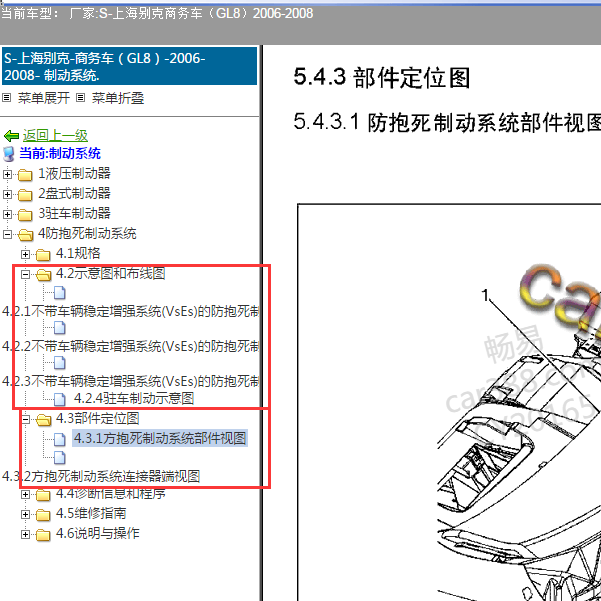Click the 当前:制动系统 computer icon

[10, 154]
